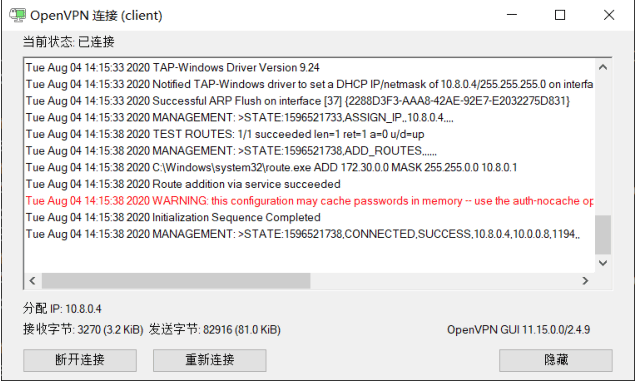Click the empty horizontal scrollbar track right of thumb
The height and width of the screenshot is (386, 639).
coord(444,281)
